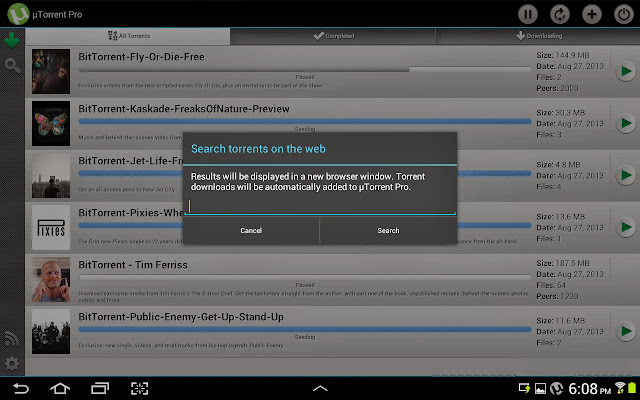Switch to the Downloading tab

tap(538, 36)
